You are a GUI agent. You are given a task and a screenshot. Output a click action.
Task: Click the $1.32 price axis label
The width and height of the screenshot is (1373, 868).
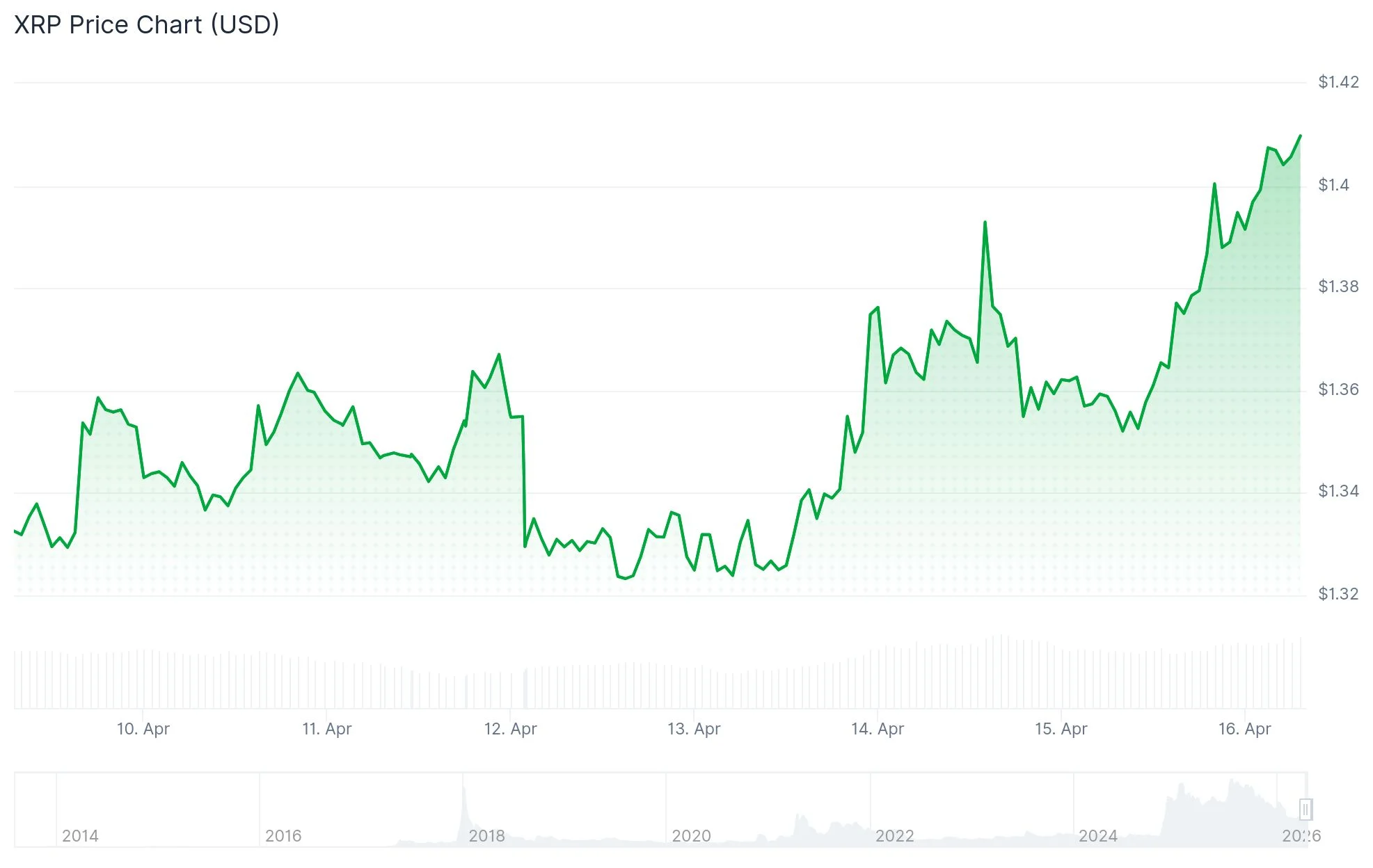point(1338,594)
